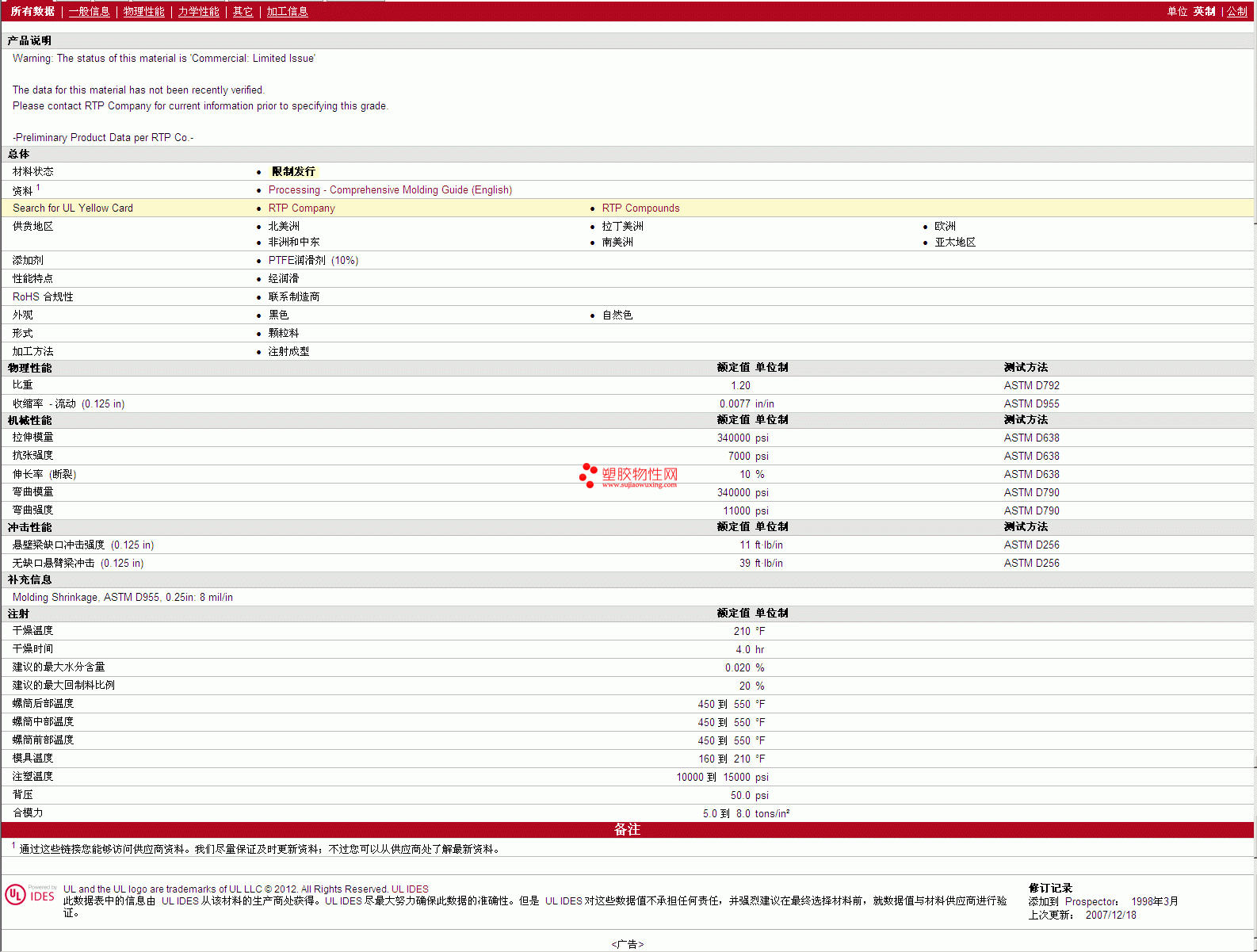The image size is (1257, 952).
Task: Click the 机械性能 section heading
Action: [30, 420]
